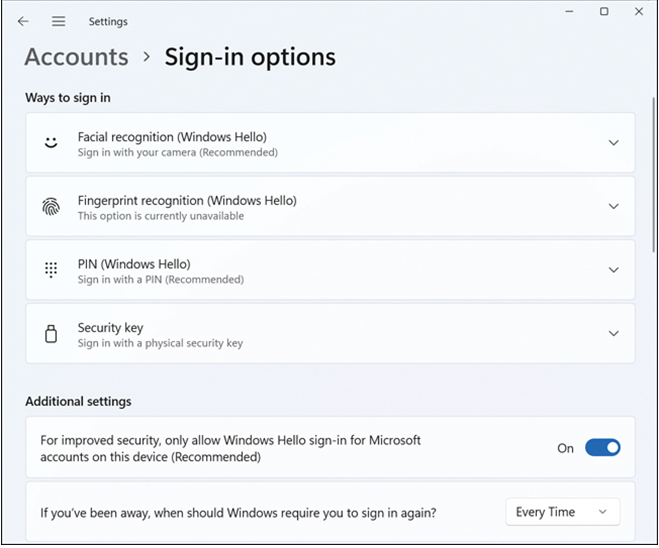Expand Fingerprint recognition chevron
Screen dimensions: 659x548
[614, 206]
